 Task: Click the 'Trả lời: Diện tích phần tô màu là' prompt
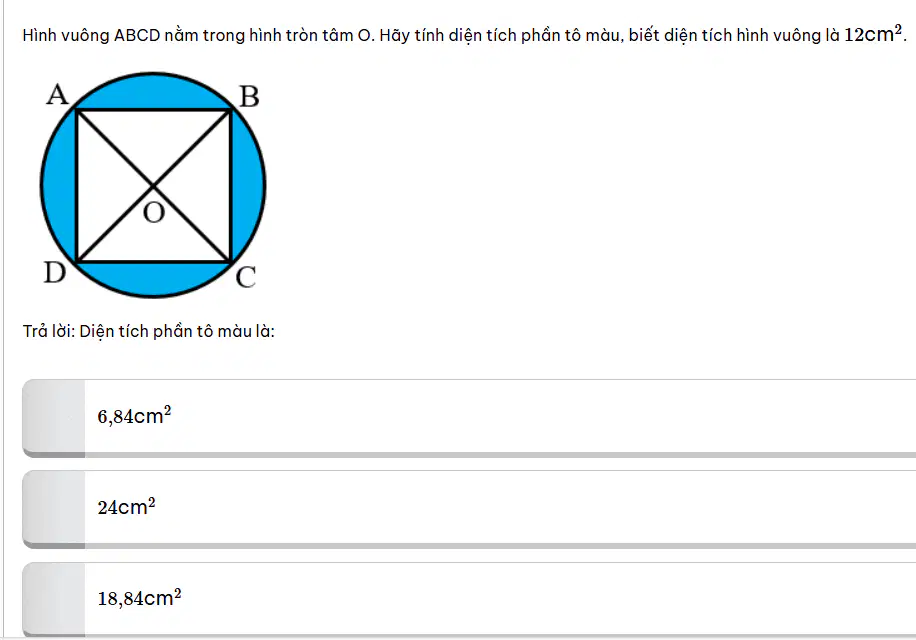tap(148, 332)
